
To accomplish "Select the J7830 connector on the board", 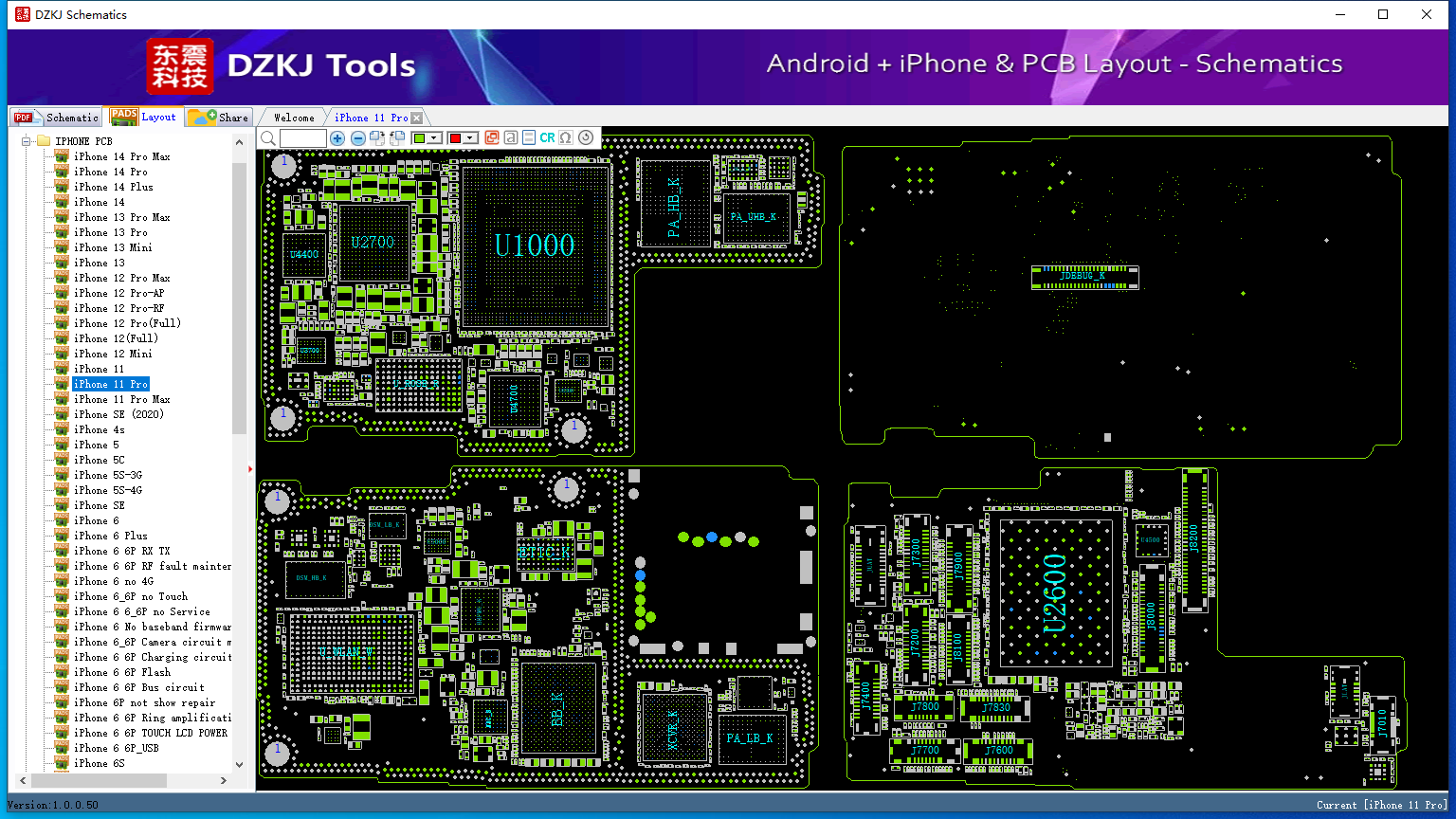I will (x=995, y=708).
